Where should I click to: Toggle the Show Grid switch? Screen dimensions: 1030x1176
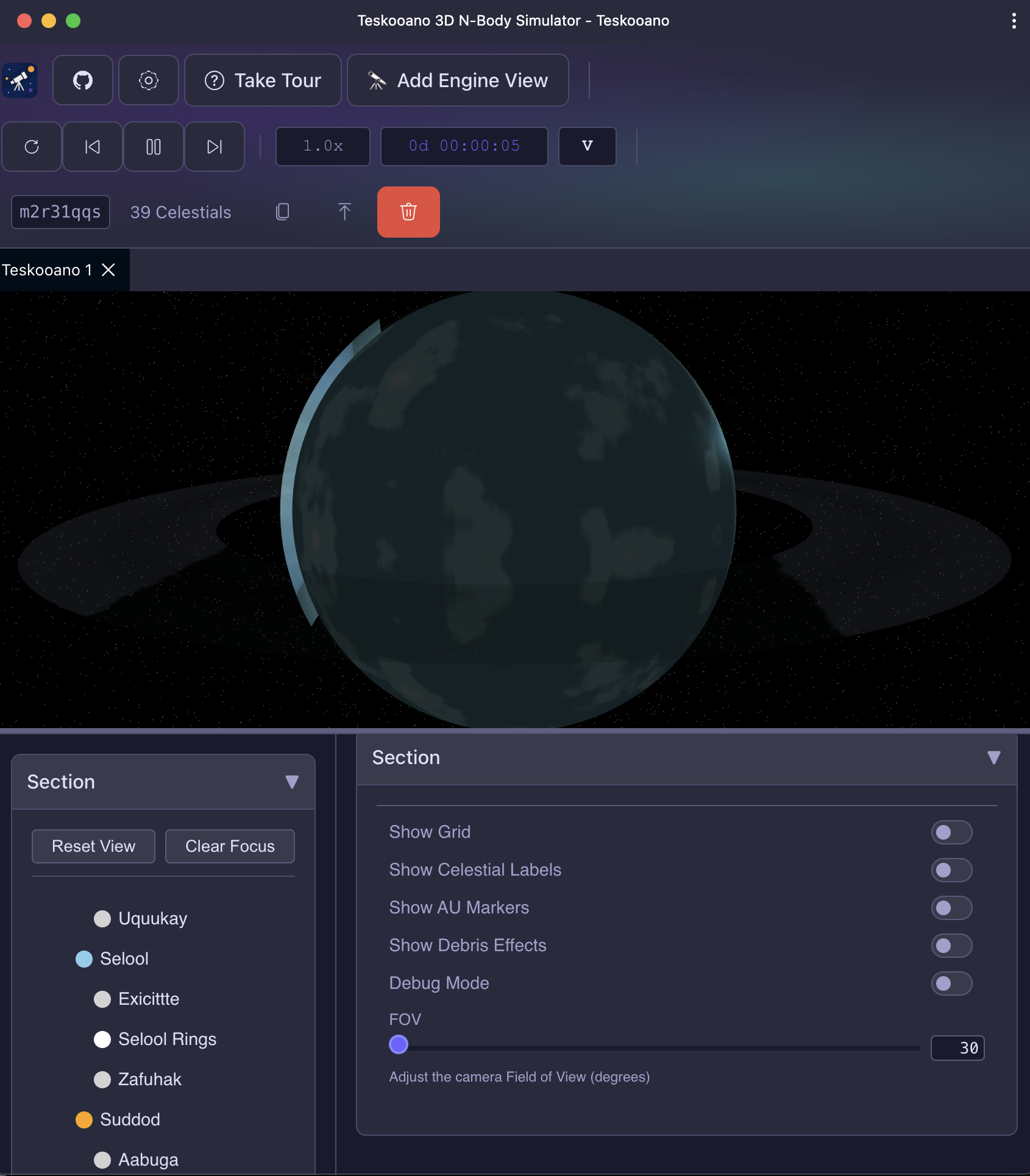[951, 832]
